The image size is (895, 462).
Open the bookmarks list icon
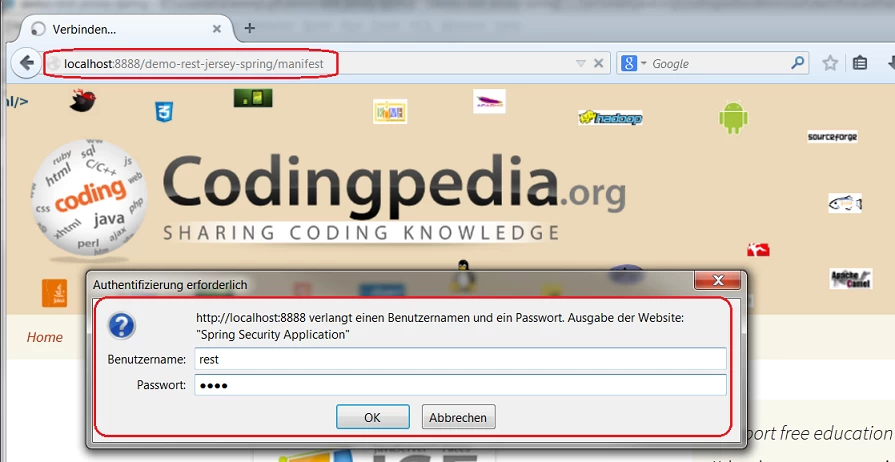(860, 63)
